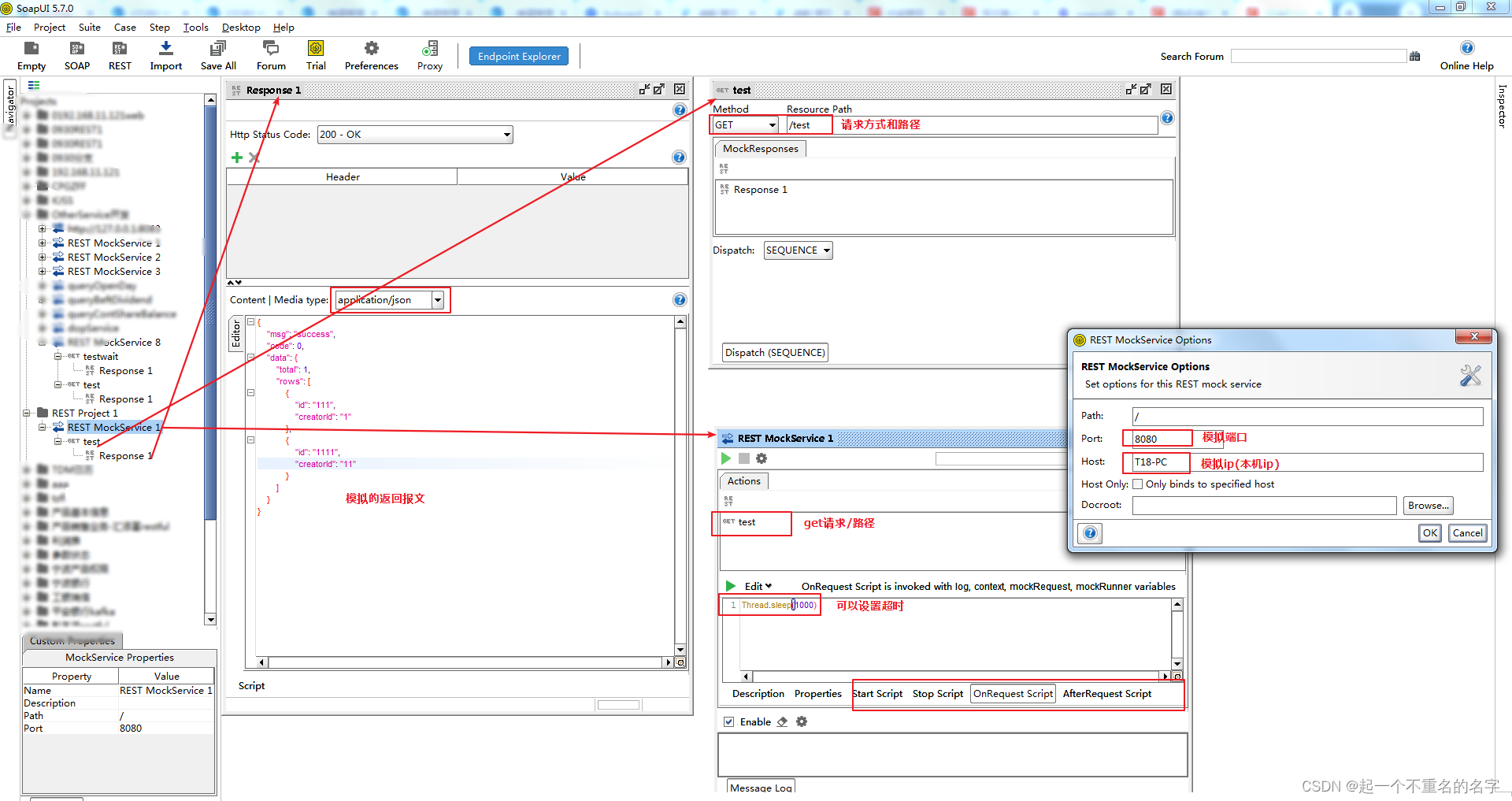1512x801 pixels.
Task: Select REST MockService 1 in navigator tree
Action: pyautogui.click(x=113, y=428)
